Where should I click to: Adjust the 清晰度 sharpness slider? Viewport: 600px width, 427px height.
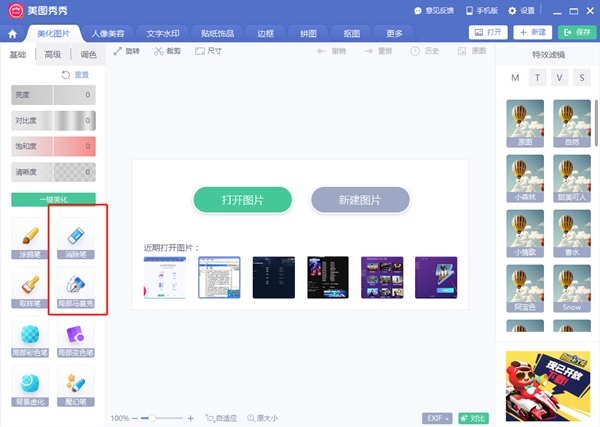(53, 172)
